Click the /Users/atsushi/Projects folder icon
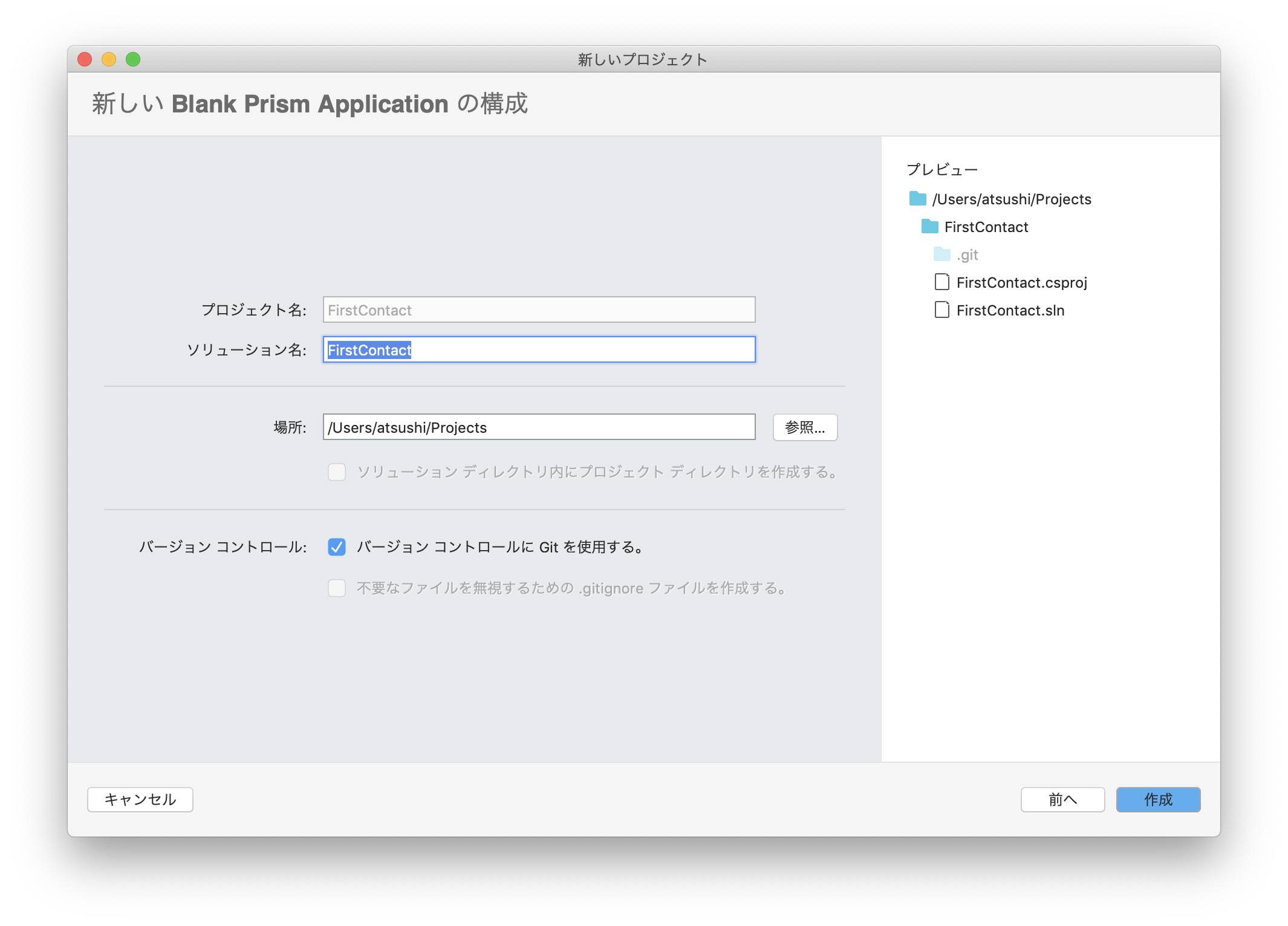 point(917,199)
